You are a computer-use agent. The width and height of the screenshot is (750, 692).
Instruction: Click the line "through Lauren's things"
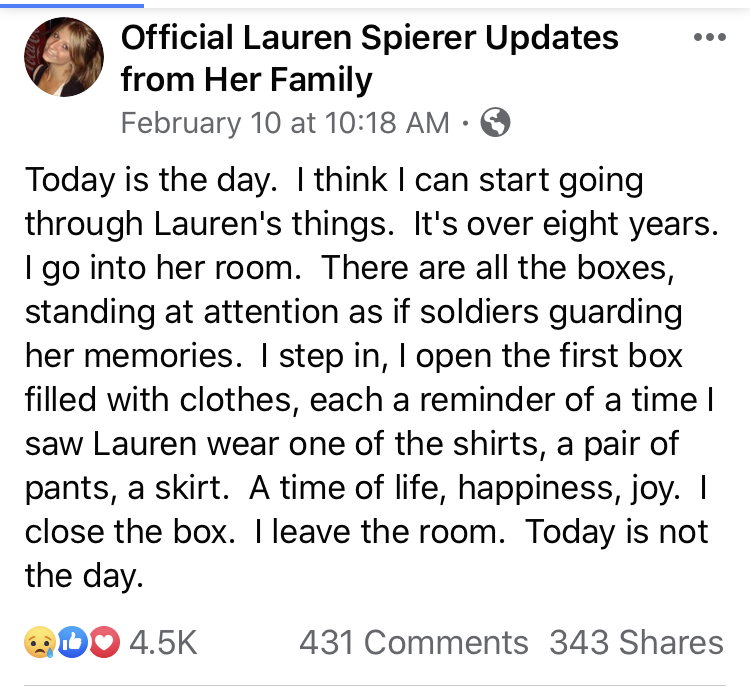[371, 225]
